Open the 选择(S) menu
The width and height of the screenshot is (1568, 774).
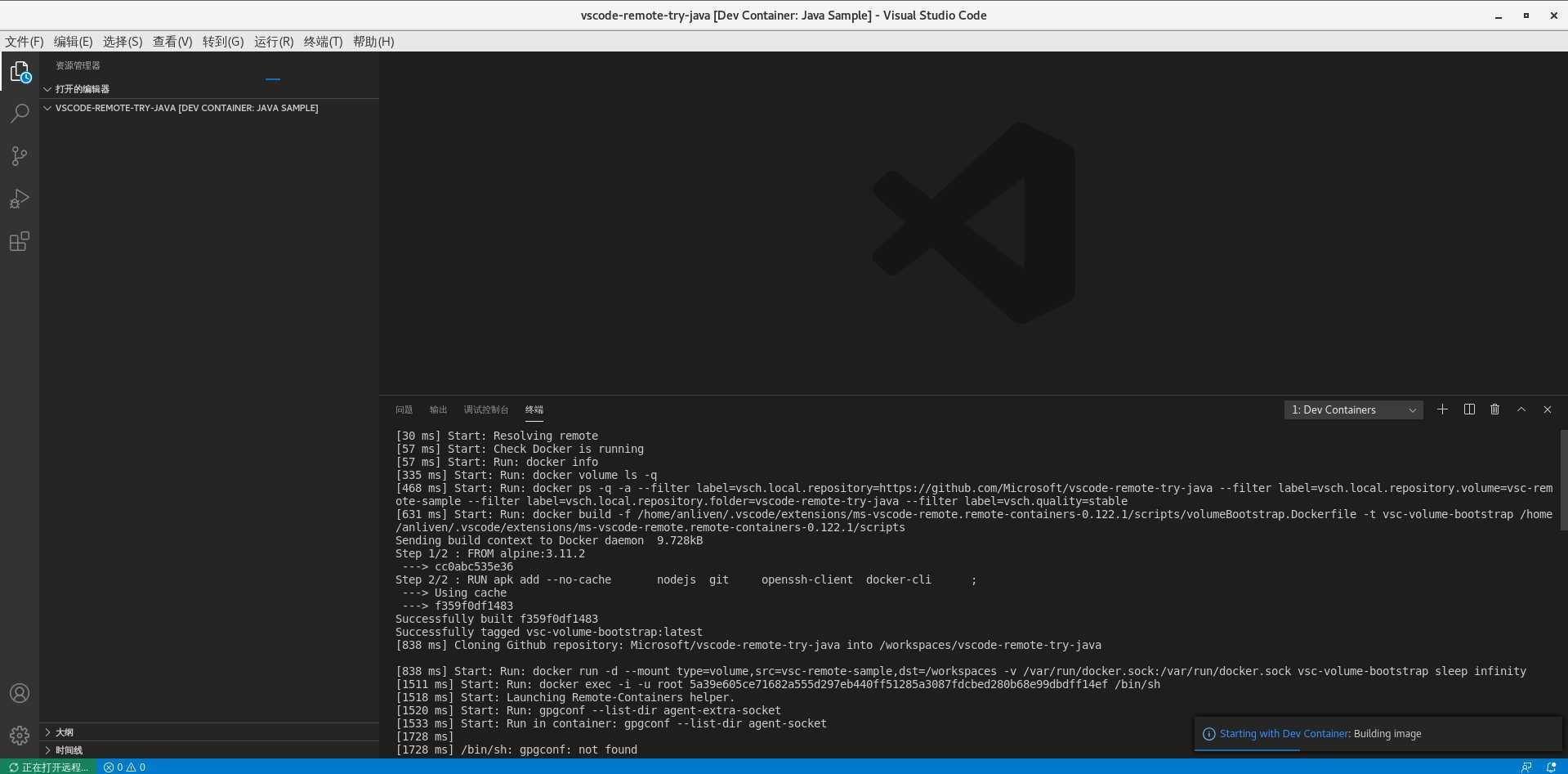pyautogui.click(x=123, y=42)
